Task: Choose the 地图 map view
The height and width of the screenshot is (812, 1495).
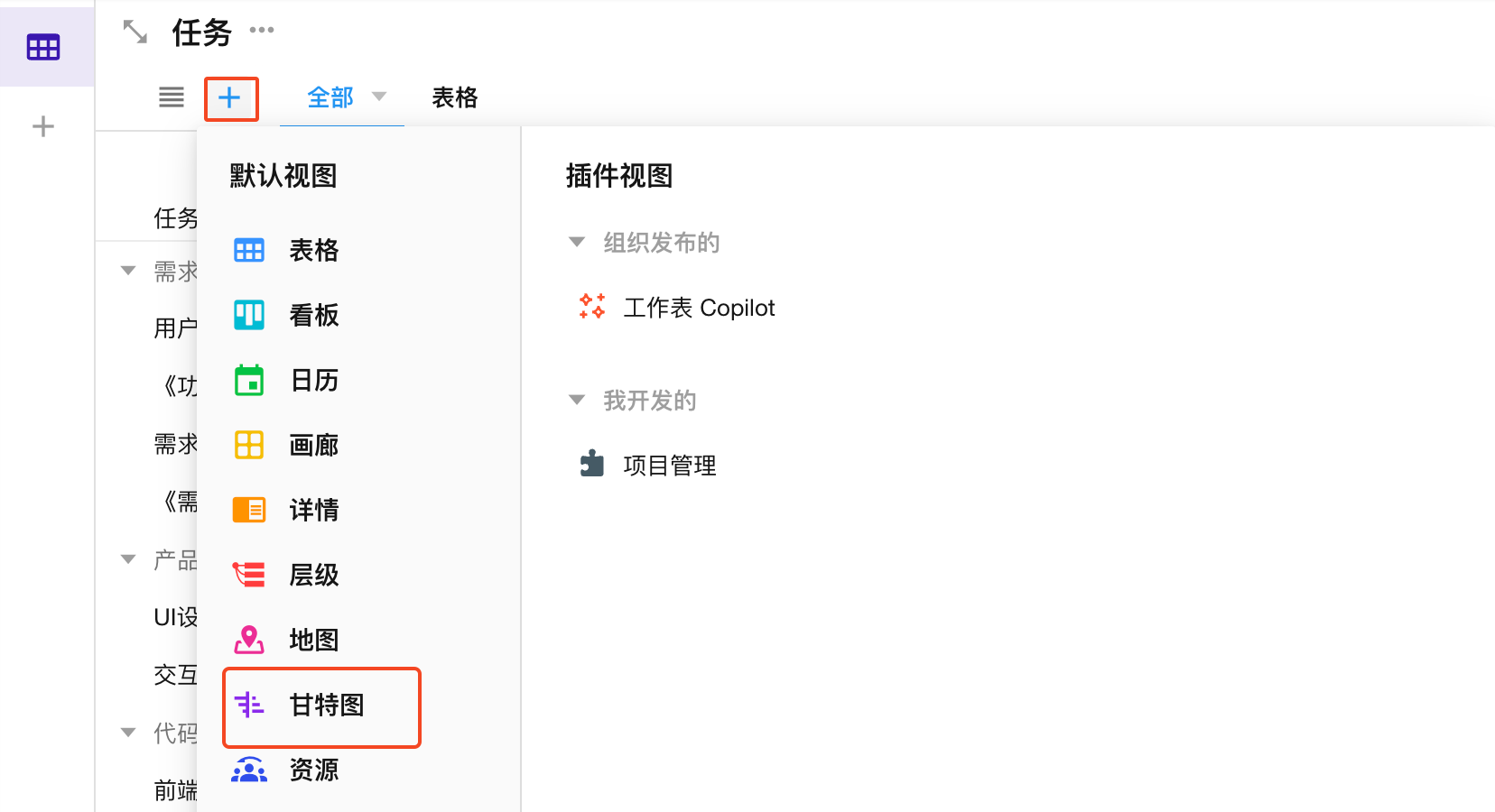Action: 312,641
